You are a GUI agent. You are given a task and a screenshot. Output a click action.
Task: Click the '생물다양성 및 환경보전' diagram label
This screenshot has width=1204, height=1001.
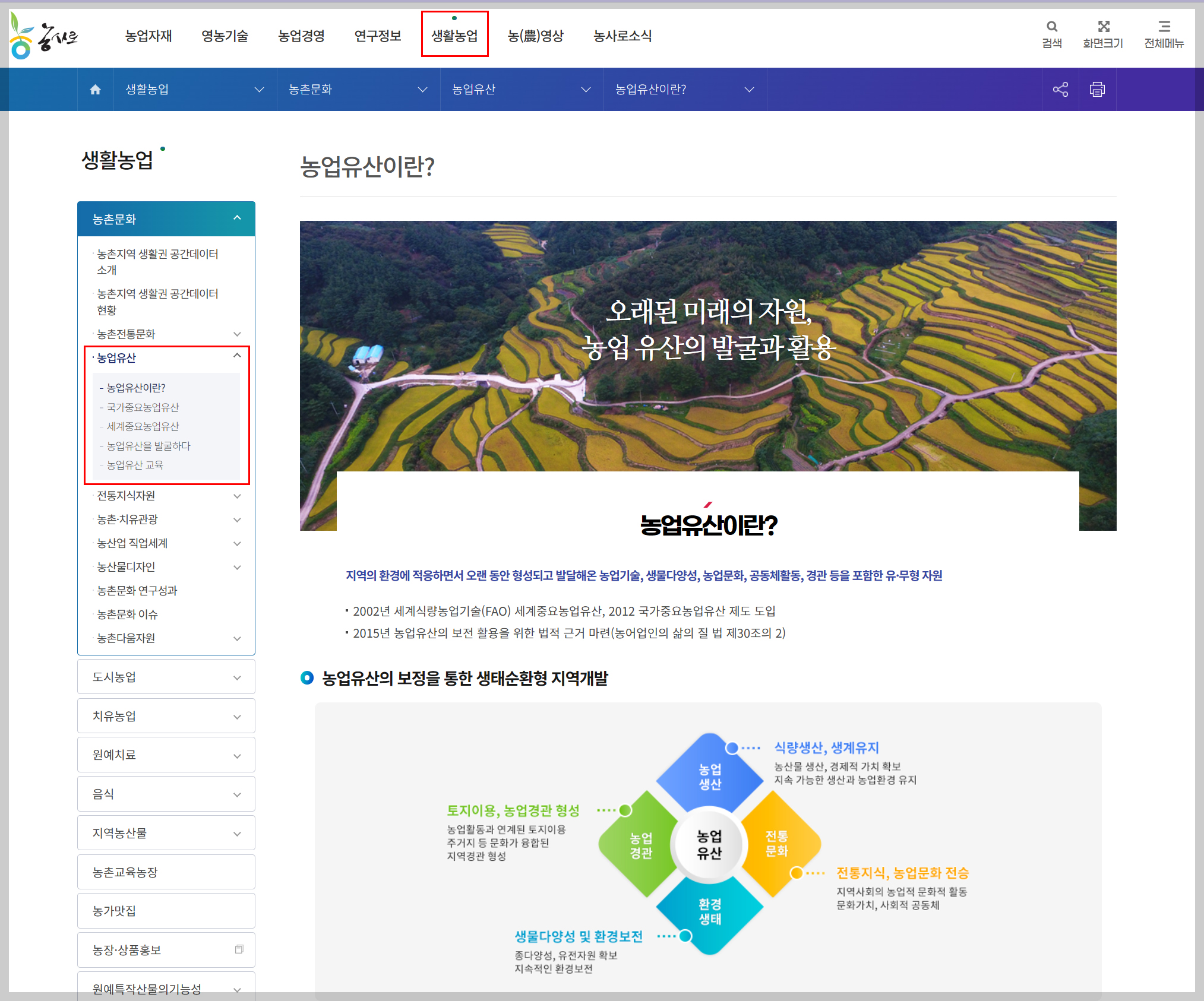[579, 936]
